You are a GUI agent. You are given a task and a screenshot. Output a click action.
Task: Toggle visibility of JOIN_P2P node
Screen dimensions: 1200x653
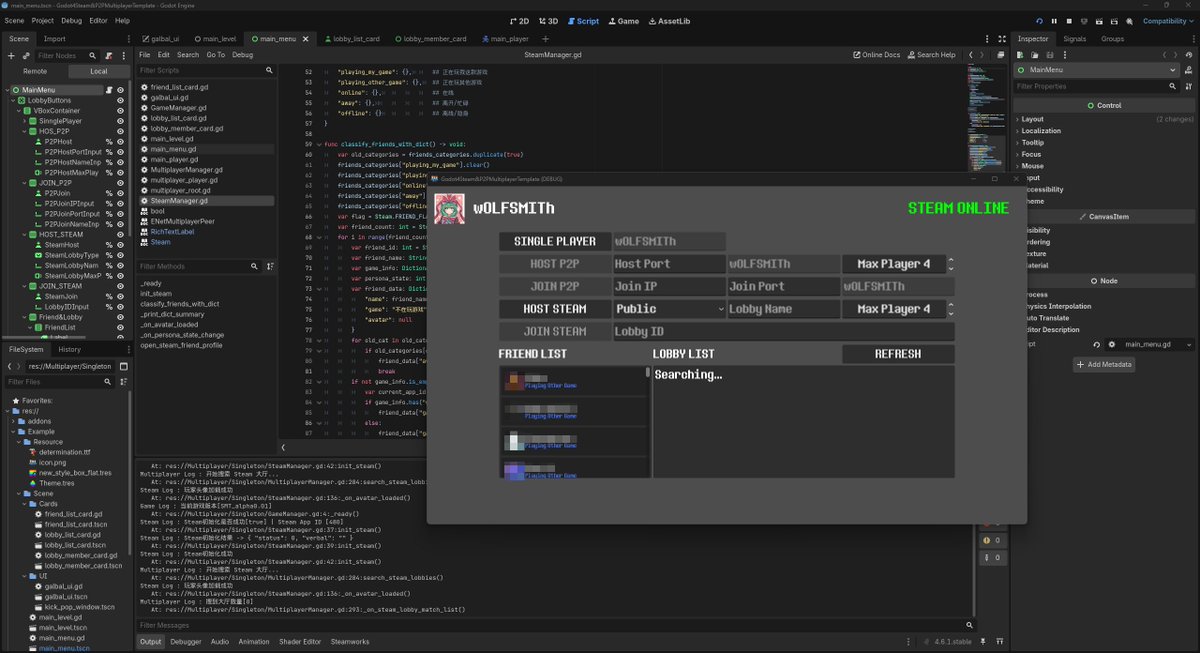120,183
